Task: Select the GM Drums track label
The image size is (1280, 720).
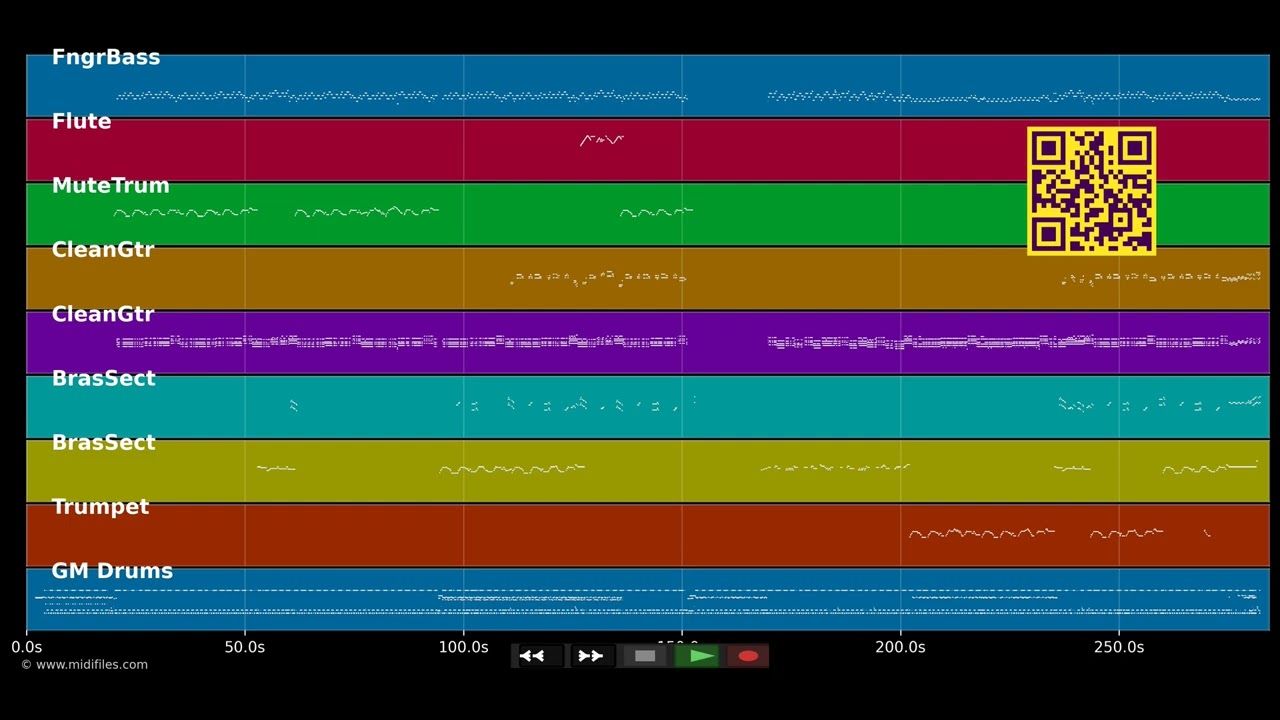Action: 112,571
